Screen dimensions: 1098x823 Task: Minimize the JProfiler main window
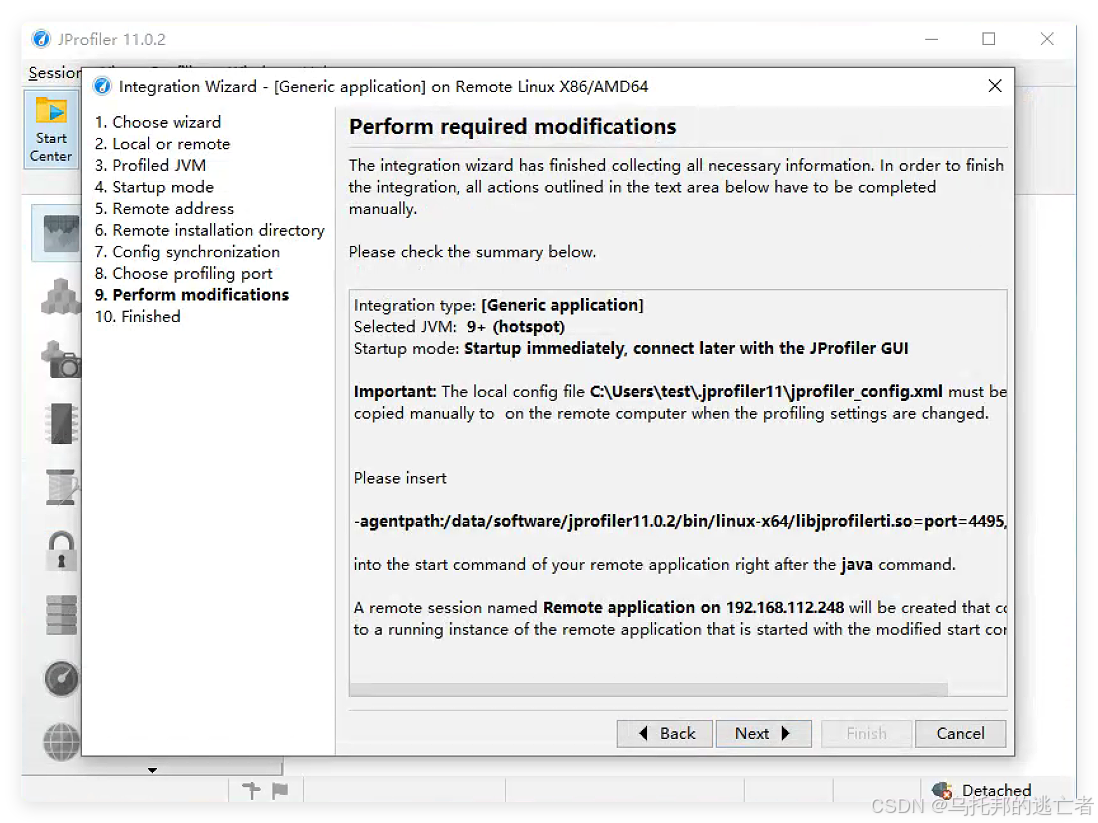931,39
